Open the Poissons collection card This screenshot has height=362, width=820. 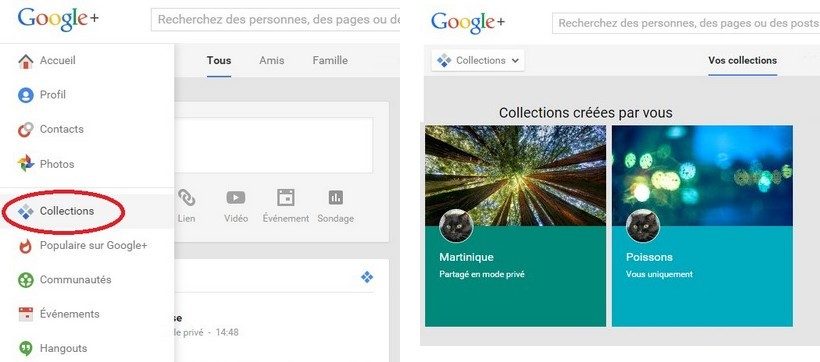[702, 226]
